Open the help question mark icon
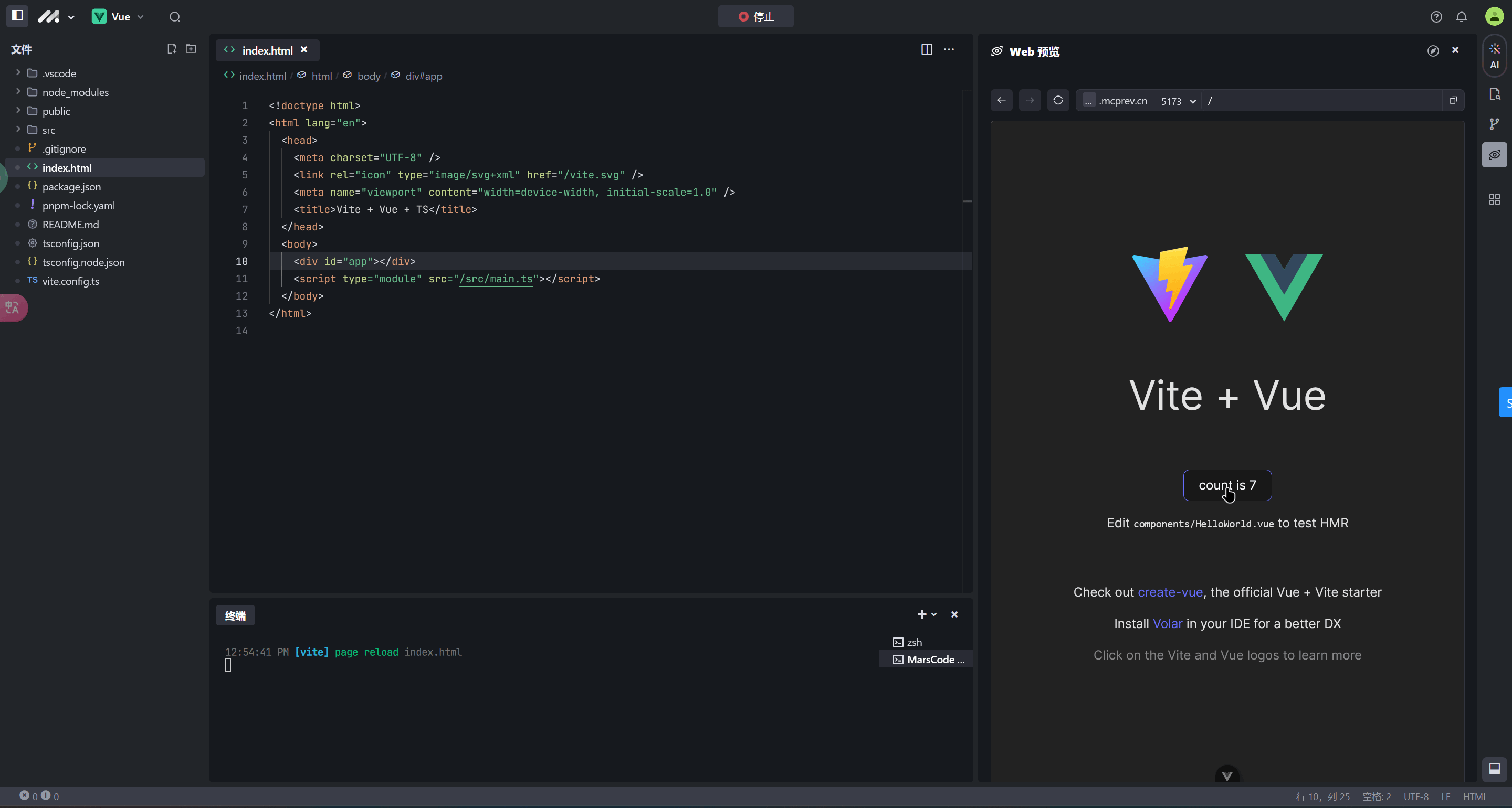 coord(1436,16)
